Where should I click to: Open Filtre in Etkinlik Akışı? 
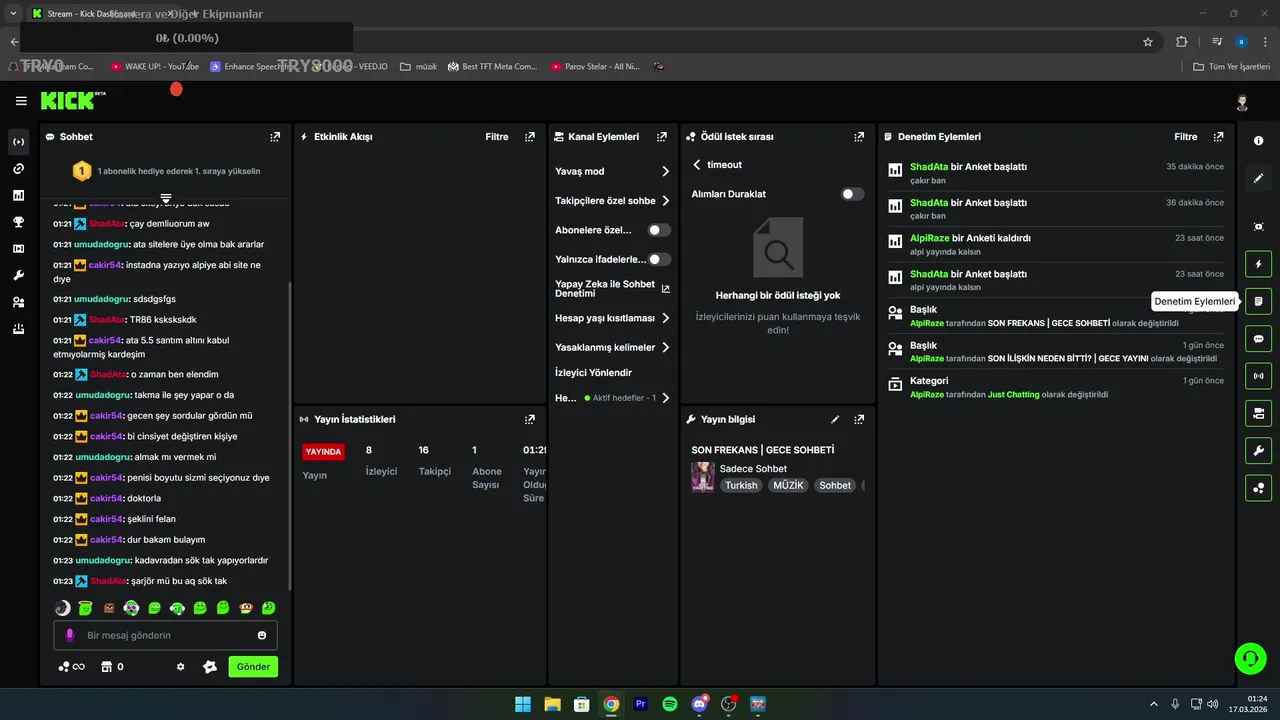pos(497,137)
